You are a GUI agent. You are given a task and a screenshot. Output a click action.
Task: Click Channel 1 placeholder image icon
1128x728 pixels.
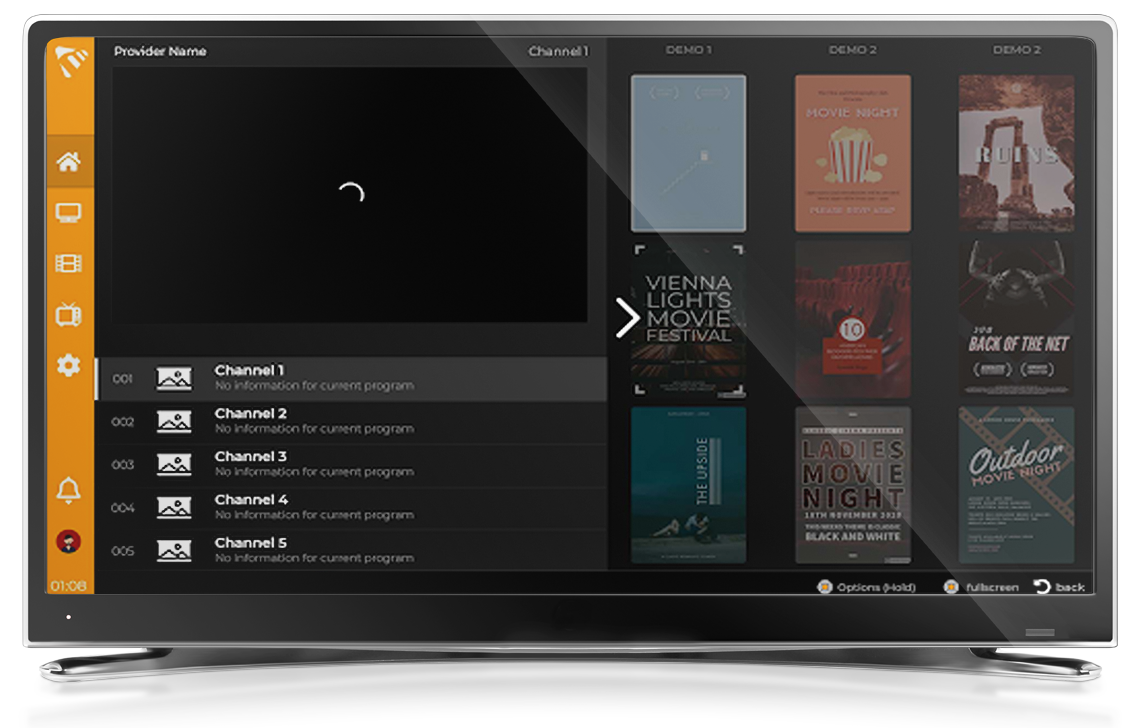pos(174,378)
